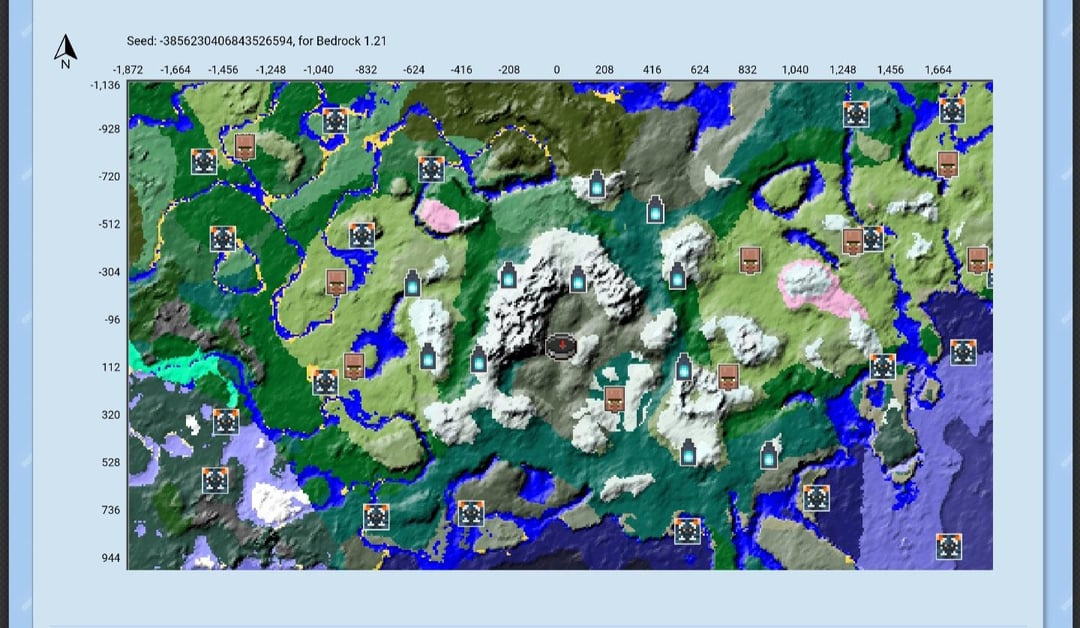Viewport: 1080px width, 628px height.
Task: Click the small pink cherry grove in northwest
Action: (439, 212)
